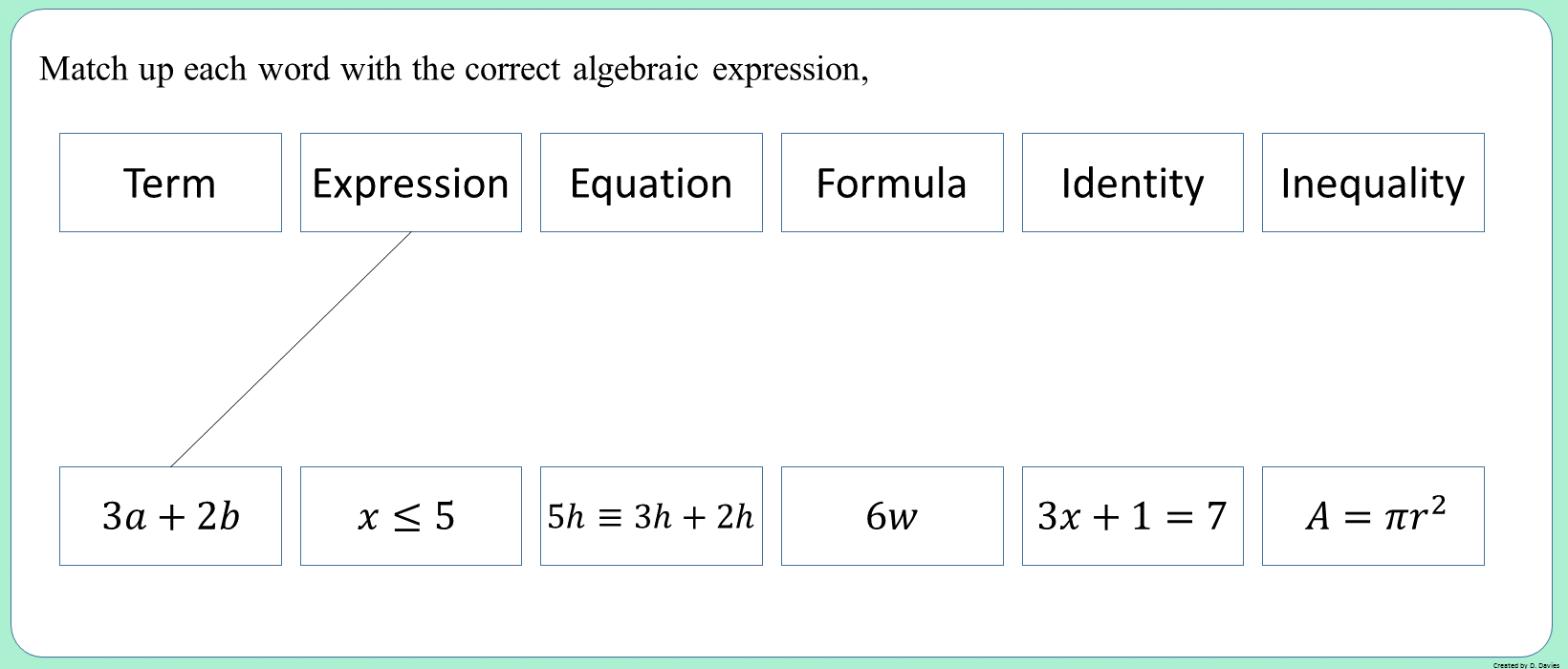The width and height of the screenshot is (1568, 669).
Task: Click the 'Created by D. Davies' credit
Action: tap(1525, 664)
